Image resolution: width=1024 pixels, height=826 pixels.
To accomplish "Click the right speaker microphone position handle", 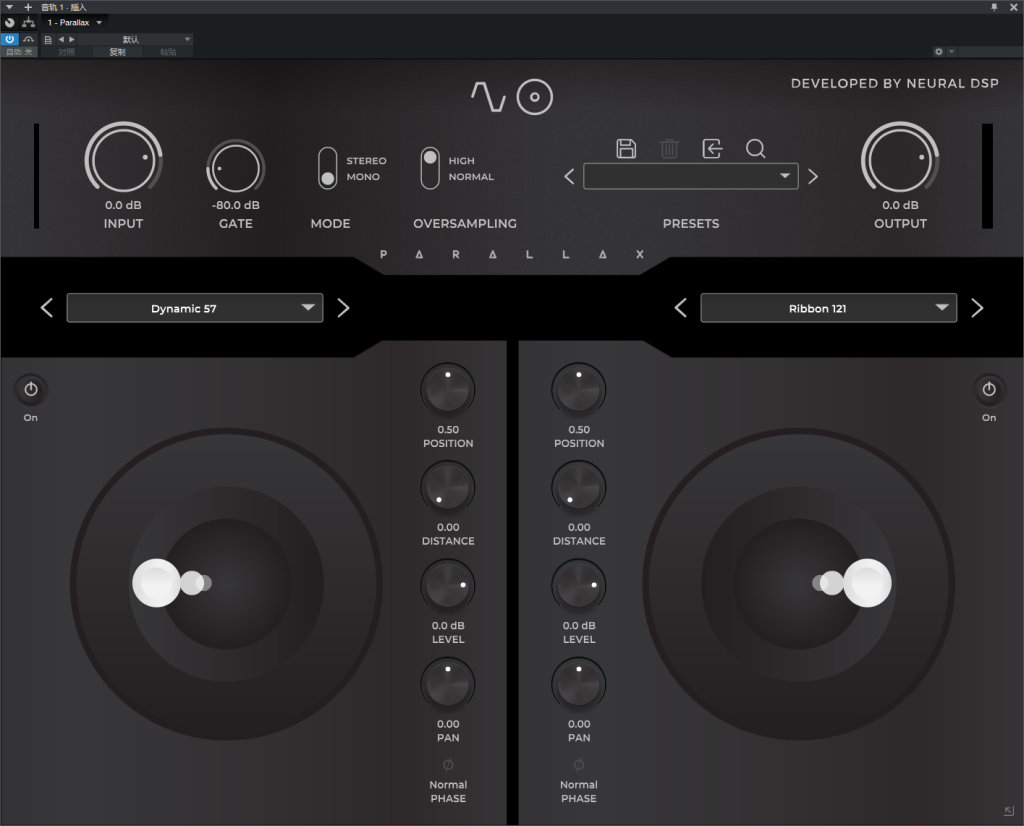I will click(867, 582).
